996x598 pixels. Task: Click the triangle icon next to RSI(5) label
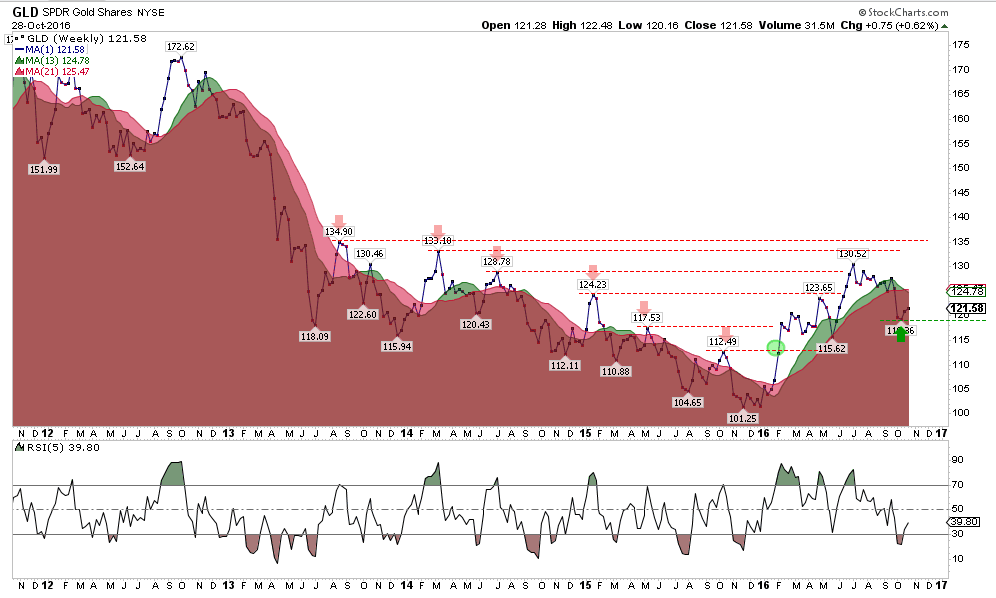(x=20, y=447)
